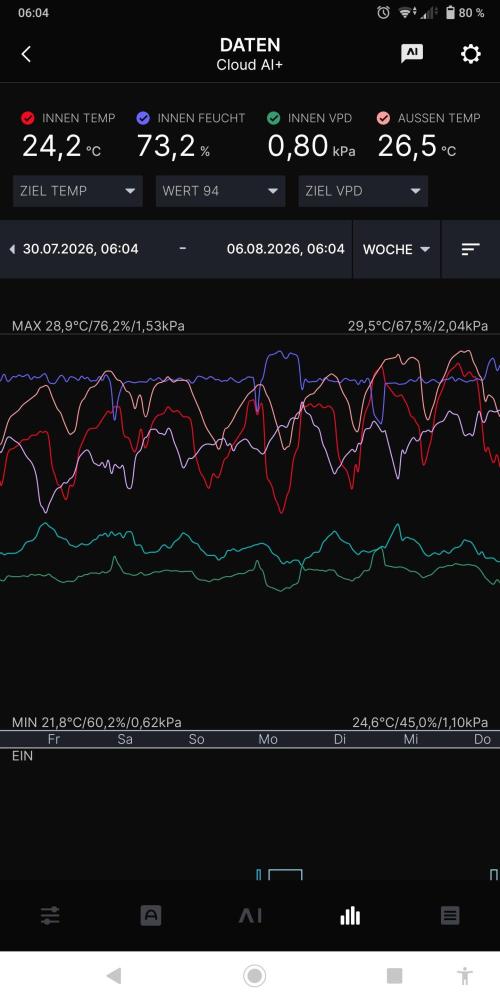
Task: Open the AI tab in bottom bar
Action: click(x=250, y=916)
